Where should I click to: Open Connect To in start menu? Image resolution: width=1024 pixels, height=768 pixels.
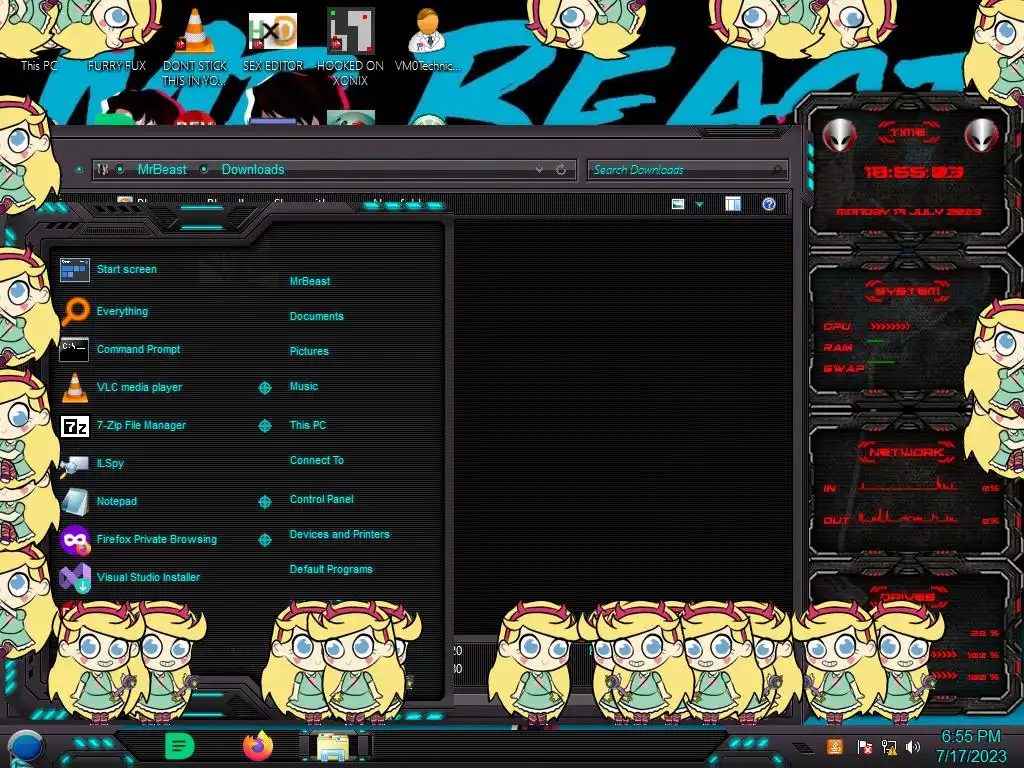click(x=317, y=460)
